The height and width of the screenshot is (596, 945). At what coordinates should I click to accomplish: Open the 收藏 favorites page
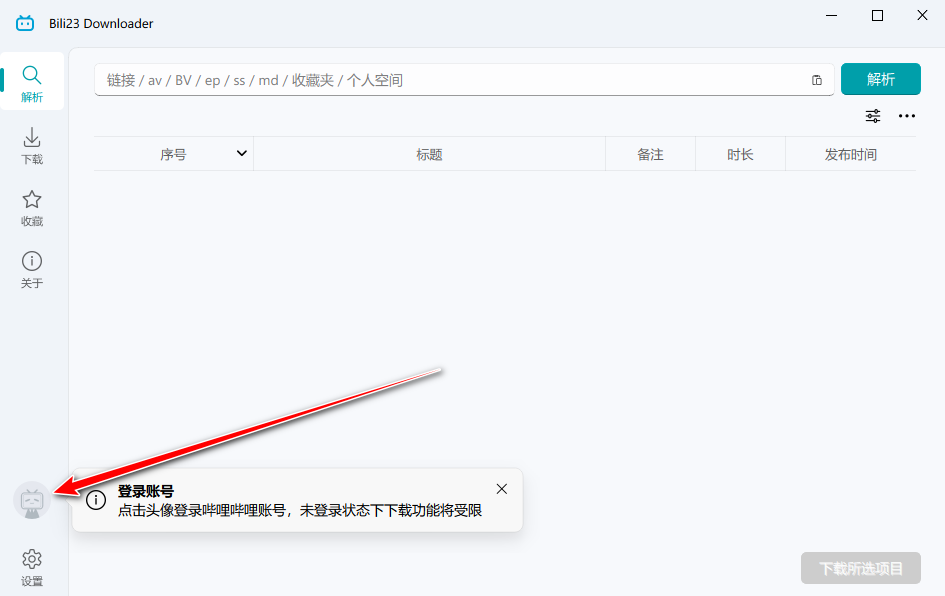[32, 208]
